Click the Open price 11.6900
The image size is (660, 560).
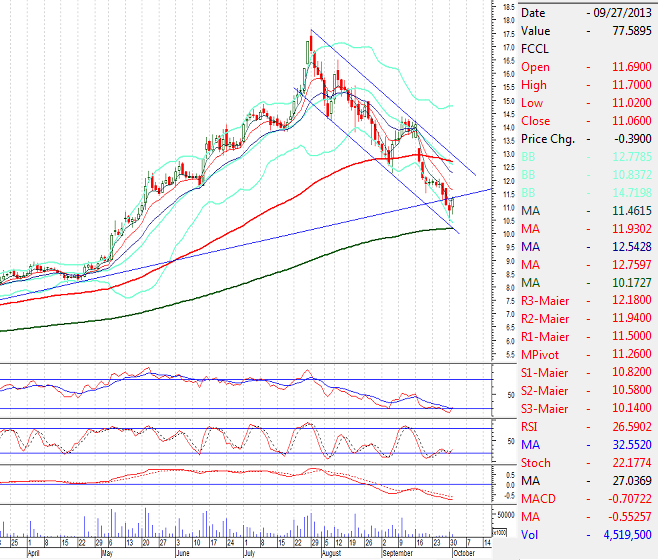(x=624, y=66)
